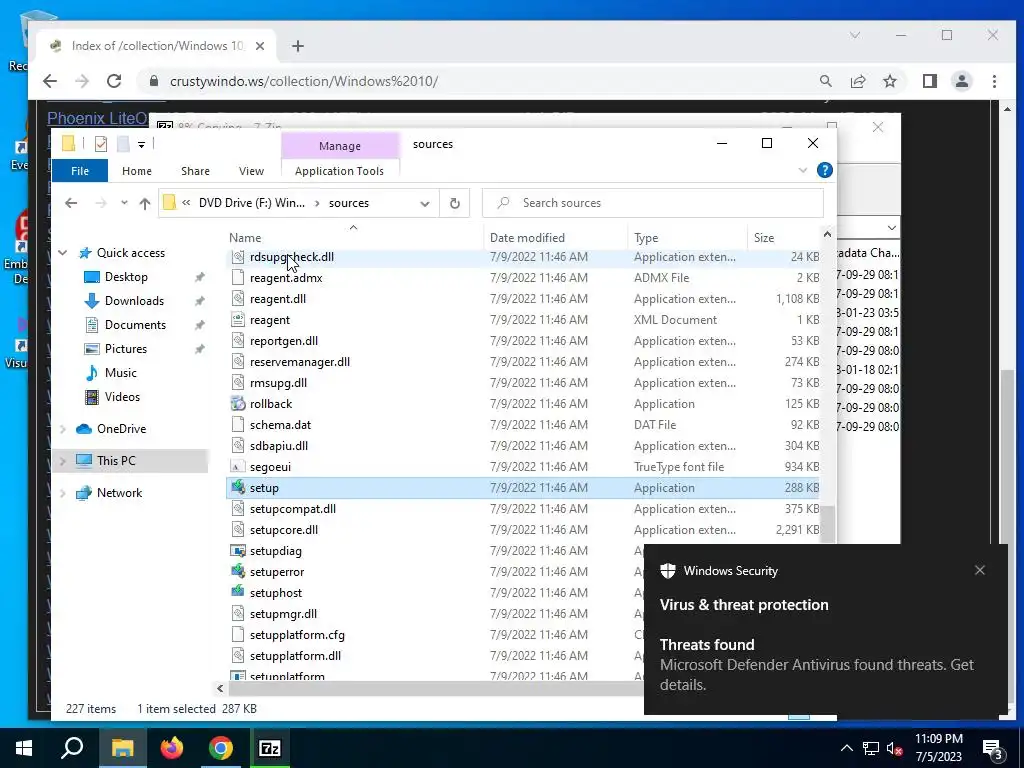Select the setupcore.dll file
Image resolution: width=1024 pixels, height=768 pixels.
(283, 530)
